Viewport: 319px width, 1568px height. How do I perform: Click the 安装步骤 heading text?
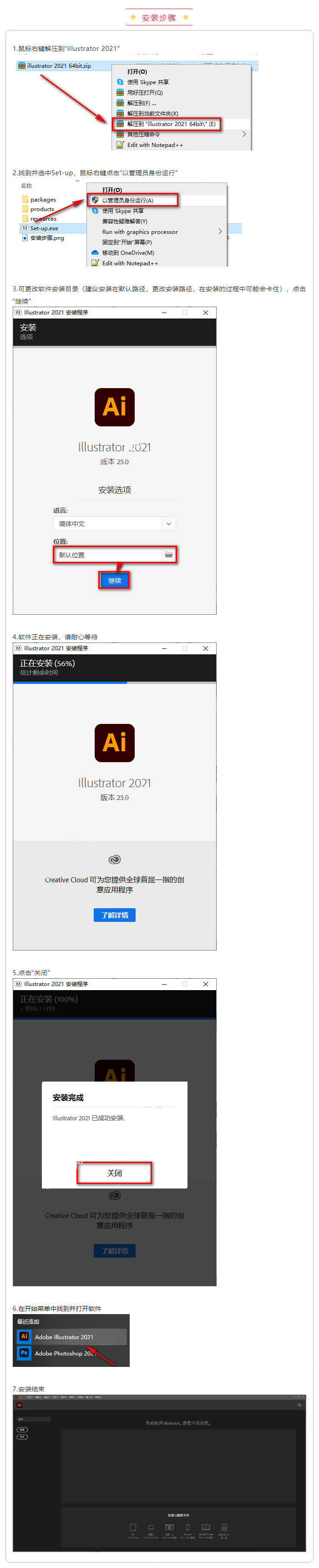[x=159, y=18]
